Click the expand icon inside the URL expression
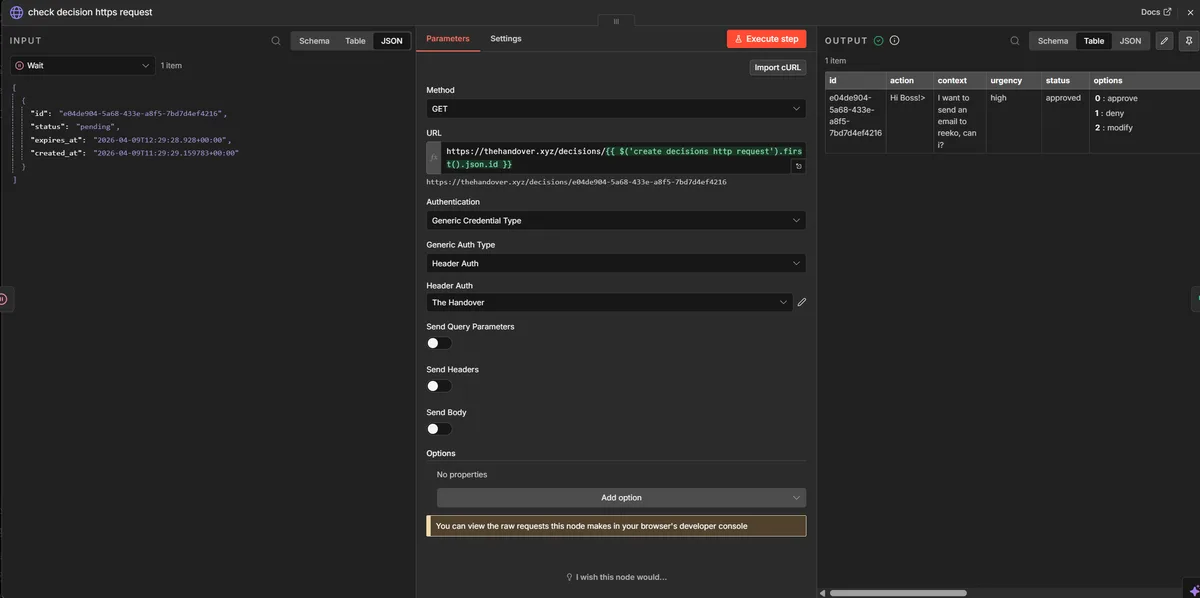Image resolution: width=1200 pixels, height=598 pixels. (797, 167)
